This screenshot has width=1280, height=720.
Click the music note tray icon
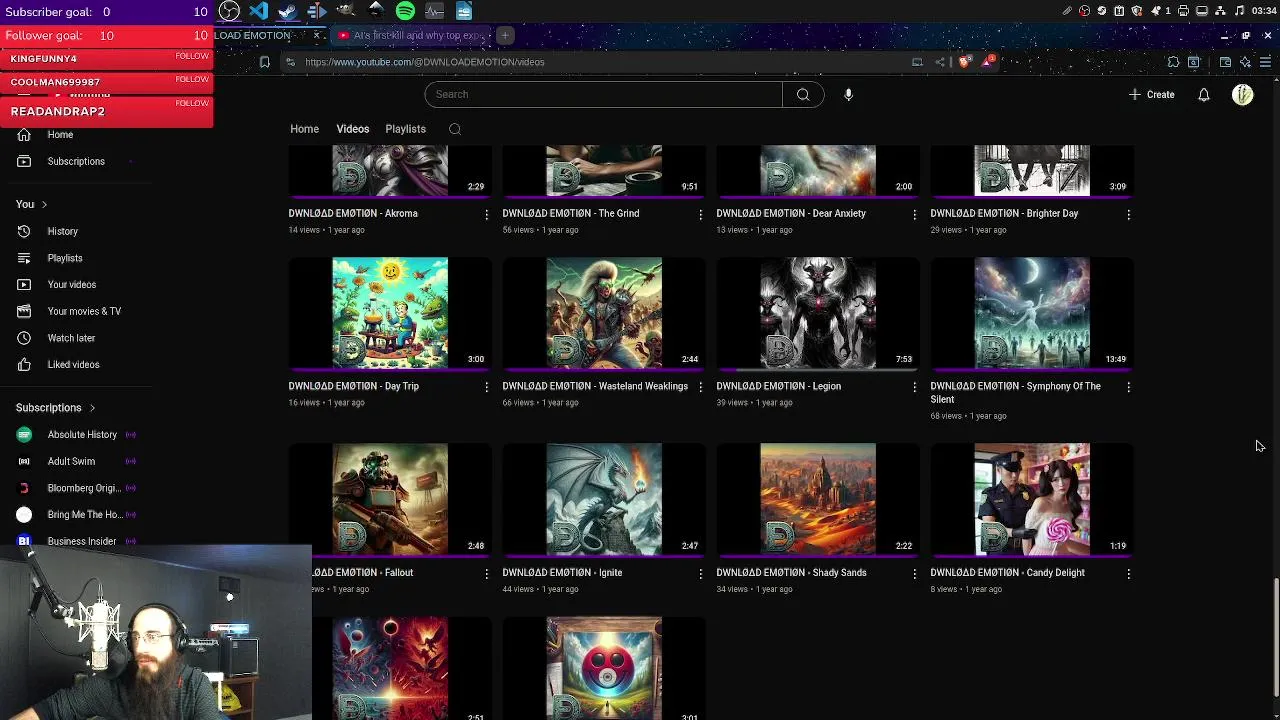point(1240,11)
